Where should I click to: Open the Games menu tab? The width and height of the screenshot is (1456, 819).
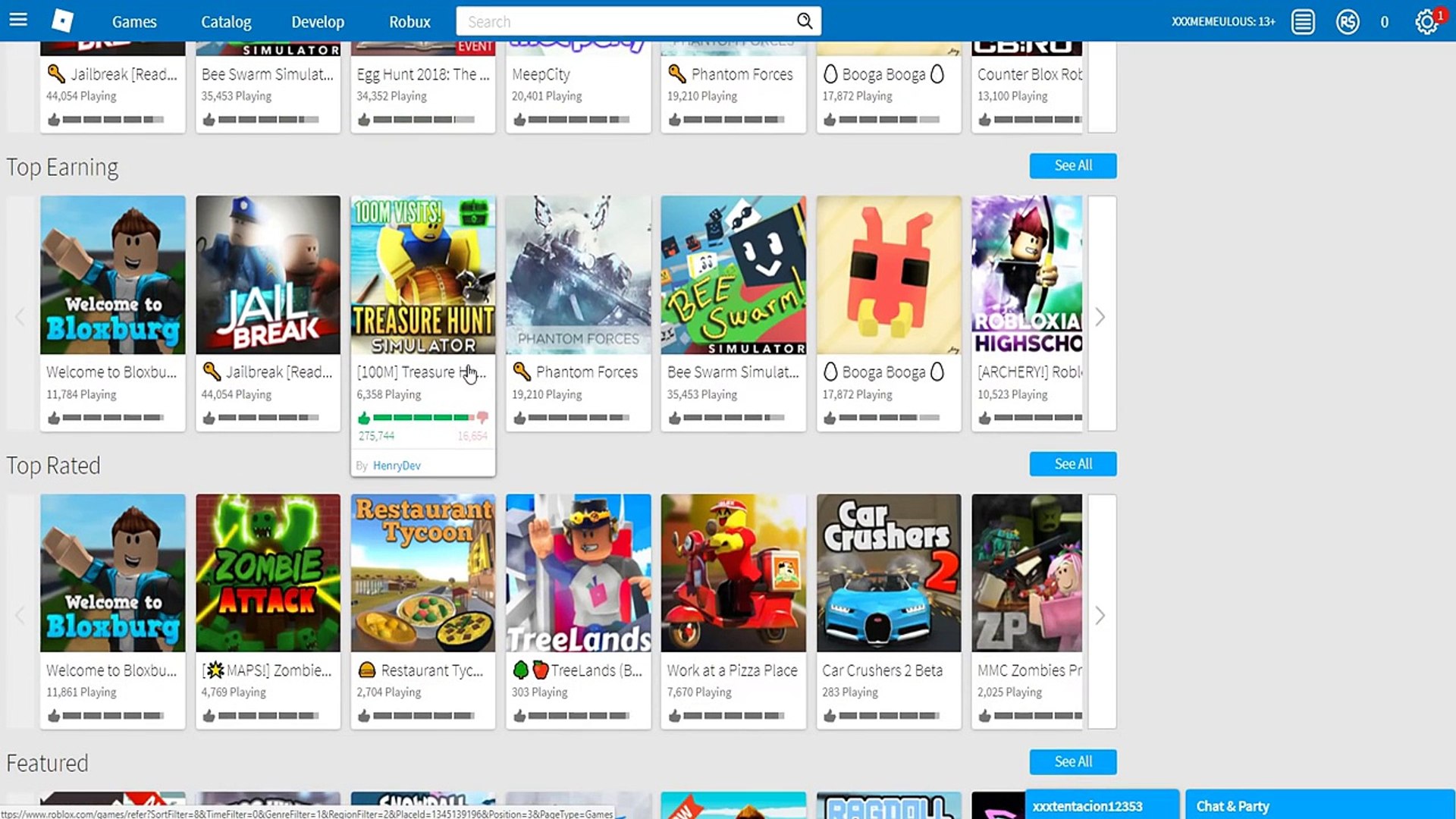click(x=134, y=22)
